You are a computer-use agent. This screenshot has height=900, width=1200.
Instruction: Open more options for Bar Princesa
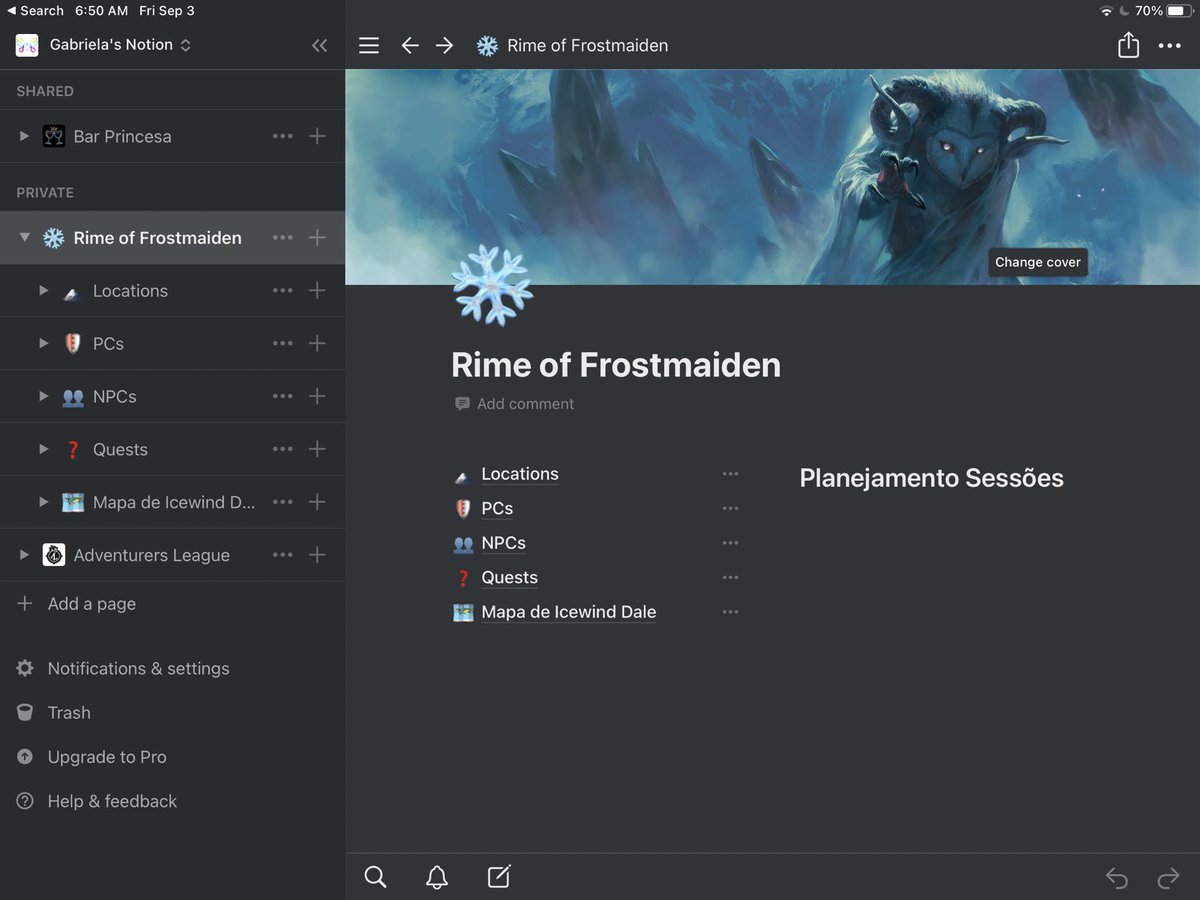tap(283, 136)
